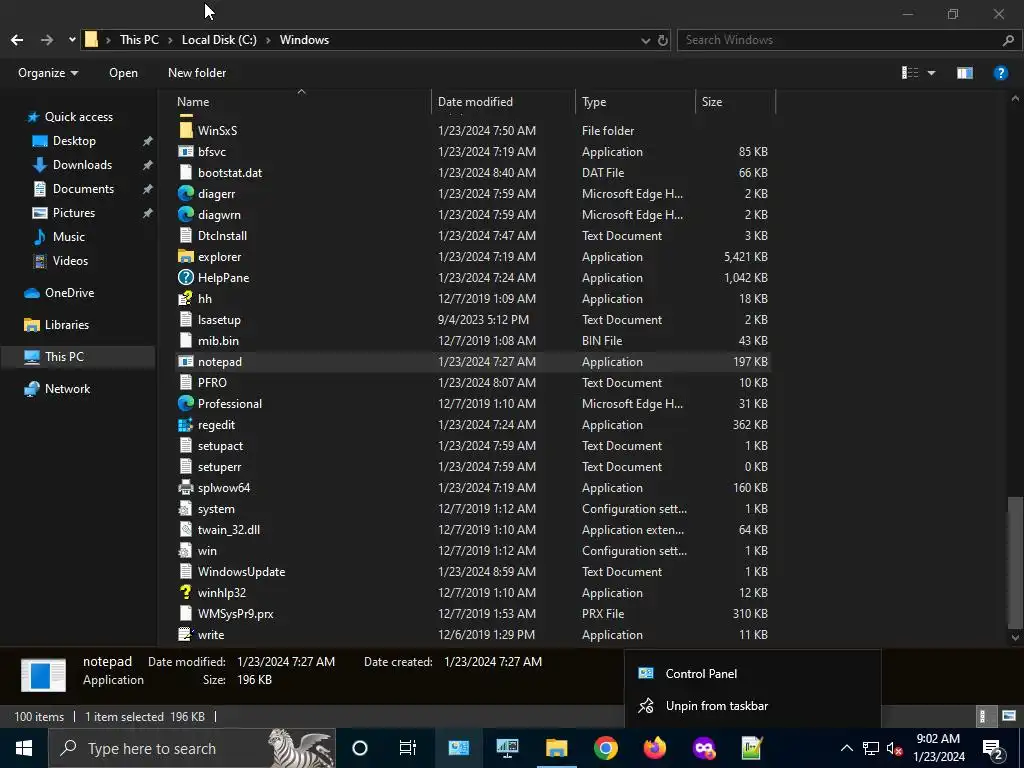Open Task View on the taskbar
Image resolution: width=1024 pixels, height=768 pixels.
tap(408, 748)
